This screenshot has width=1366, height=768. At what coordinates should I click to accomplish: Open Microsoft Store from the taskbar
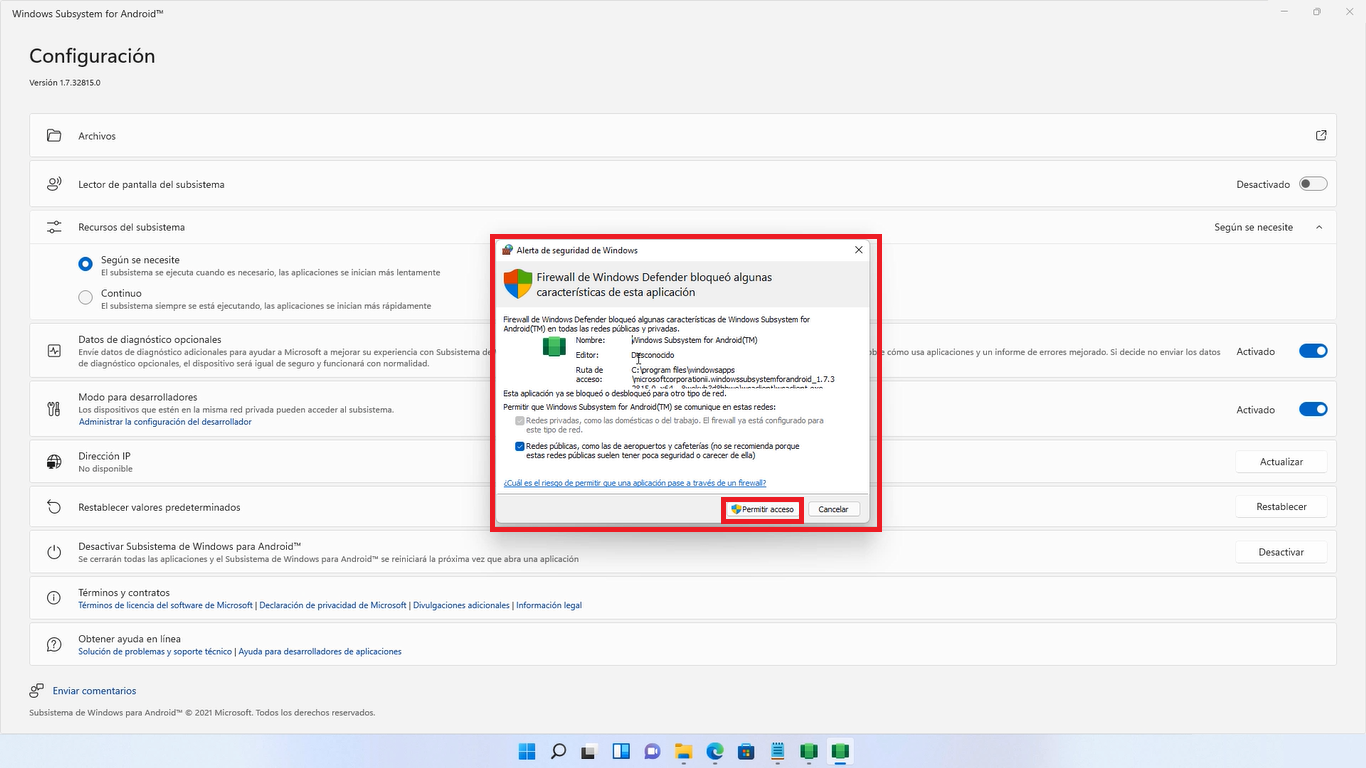pos(746,751)
